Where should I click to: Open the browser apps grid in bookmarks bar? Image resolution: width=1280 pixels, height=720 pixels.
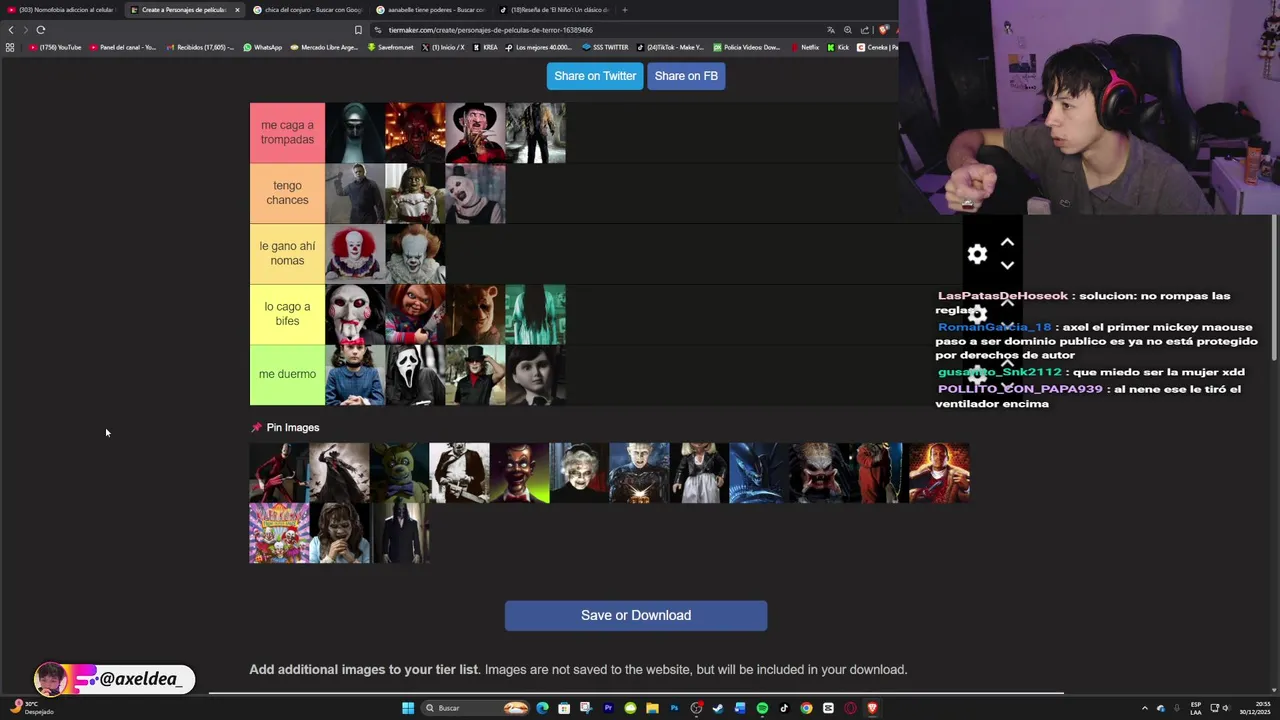pyautogui.click(x=10, y=47)
